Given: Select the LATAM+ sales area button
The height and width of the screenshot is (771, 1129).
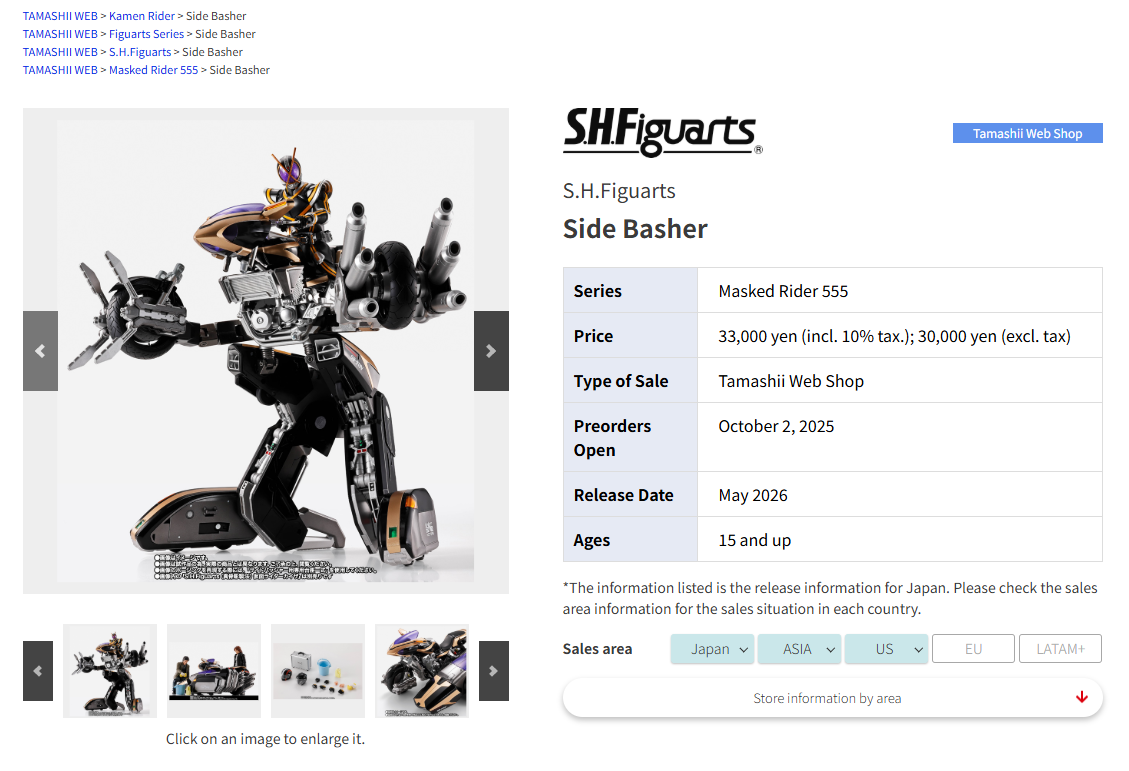Looking at the screenshot, I should click(x=1061, y=649).
